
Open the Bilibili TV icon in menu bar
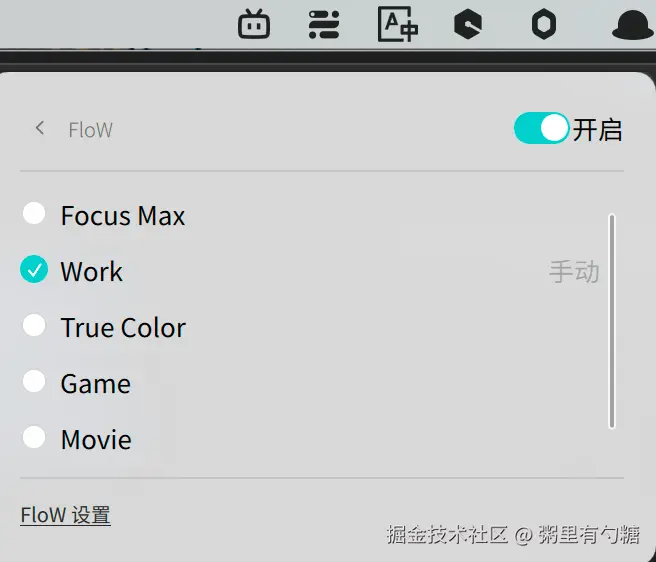[x=254, y=24]
